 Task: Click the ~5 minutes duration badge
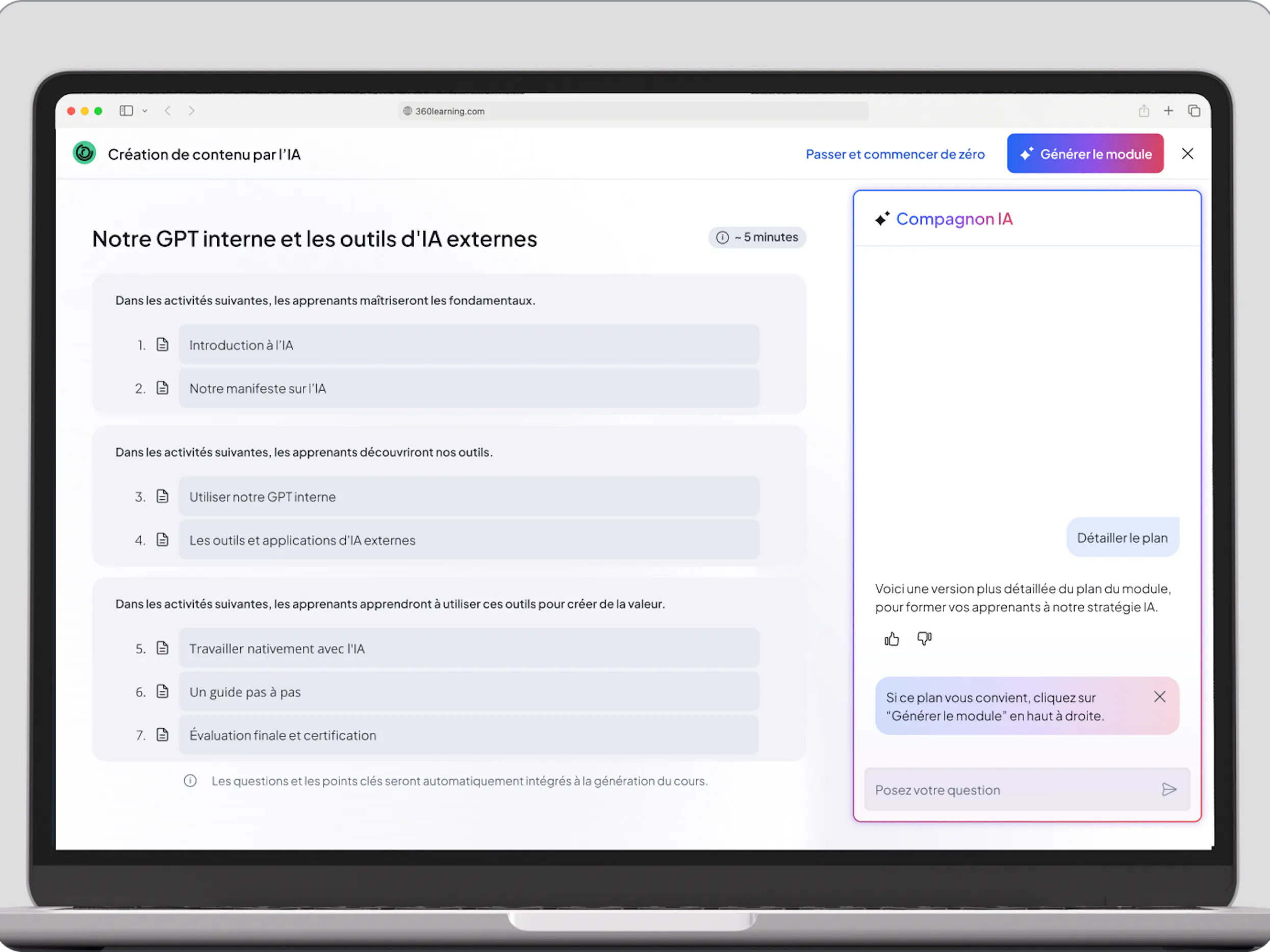[x=757, y=238]
